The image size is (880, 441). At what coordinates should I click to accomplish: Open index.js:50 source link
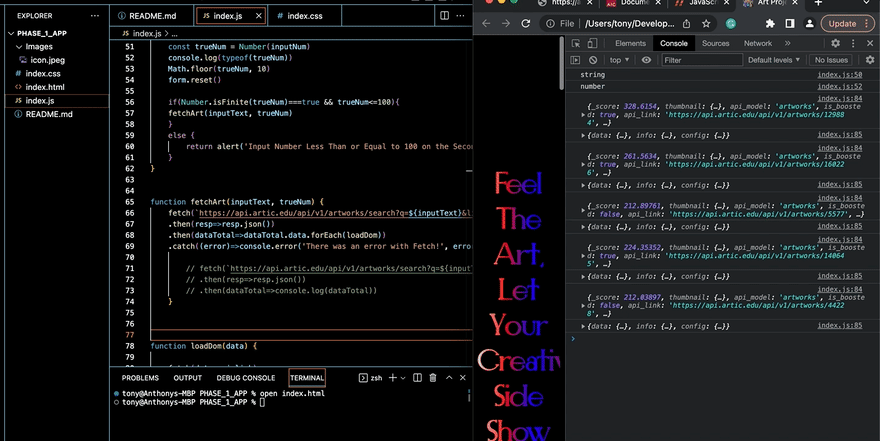click(840, 75)
